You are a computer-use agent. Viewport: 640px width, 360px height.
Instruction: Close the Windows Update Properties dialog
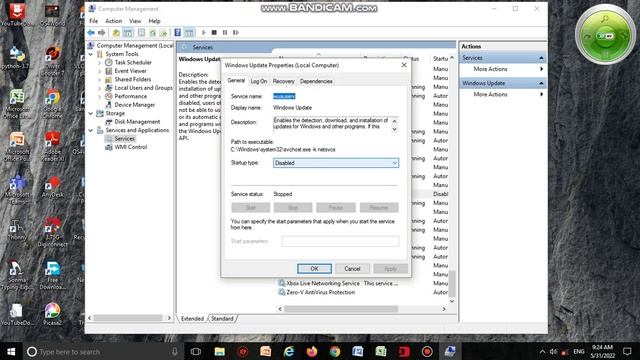point(404,65)
